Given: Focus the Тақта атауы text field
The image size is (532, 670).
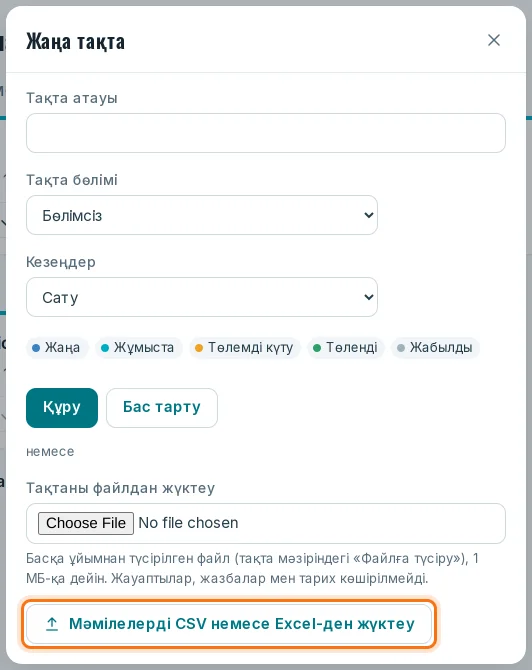Looking at the screenshot, I should point(266,133).
